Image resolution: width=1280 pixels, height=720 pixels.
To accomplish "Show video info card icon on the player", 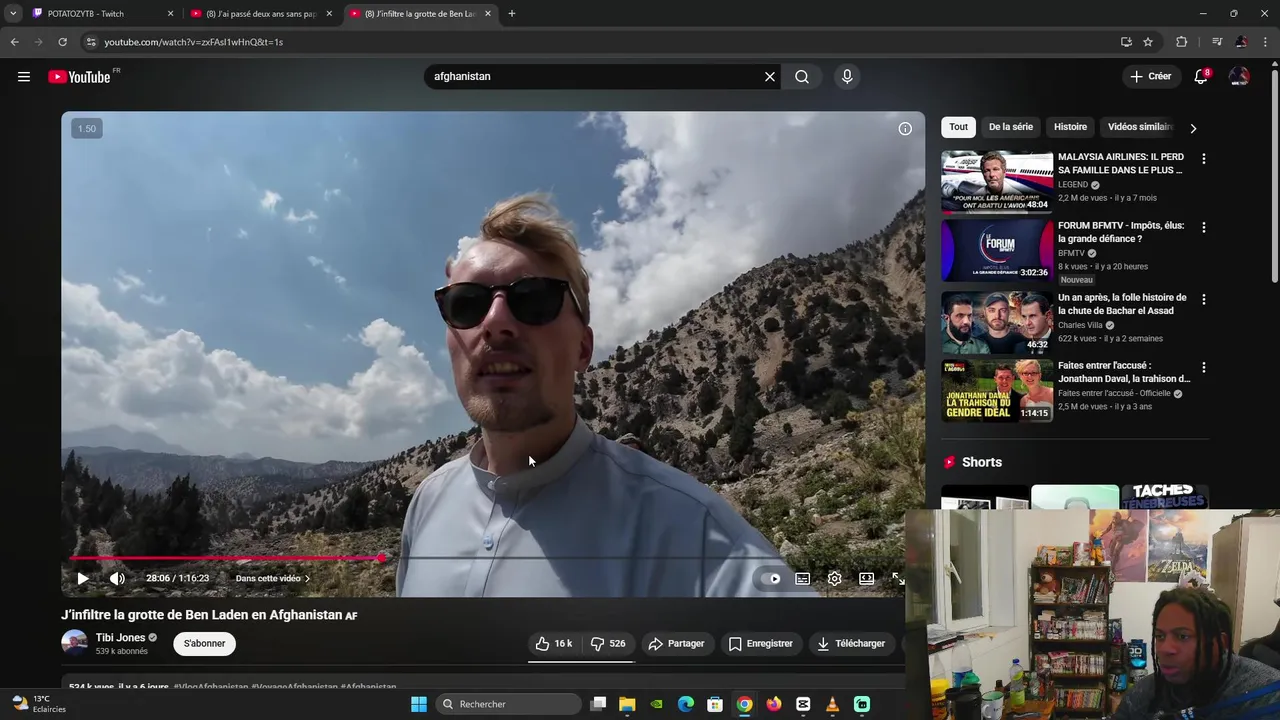I will click(905, 128).
